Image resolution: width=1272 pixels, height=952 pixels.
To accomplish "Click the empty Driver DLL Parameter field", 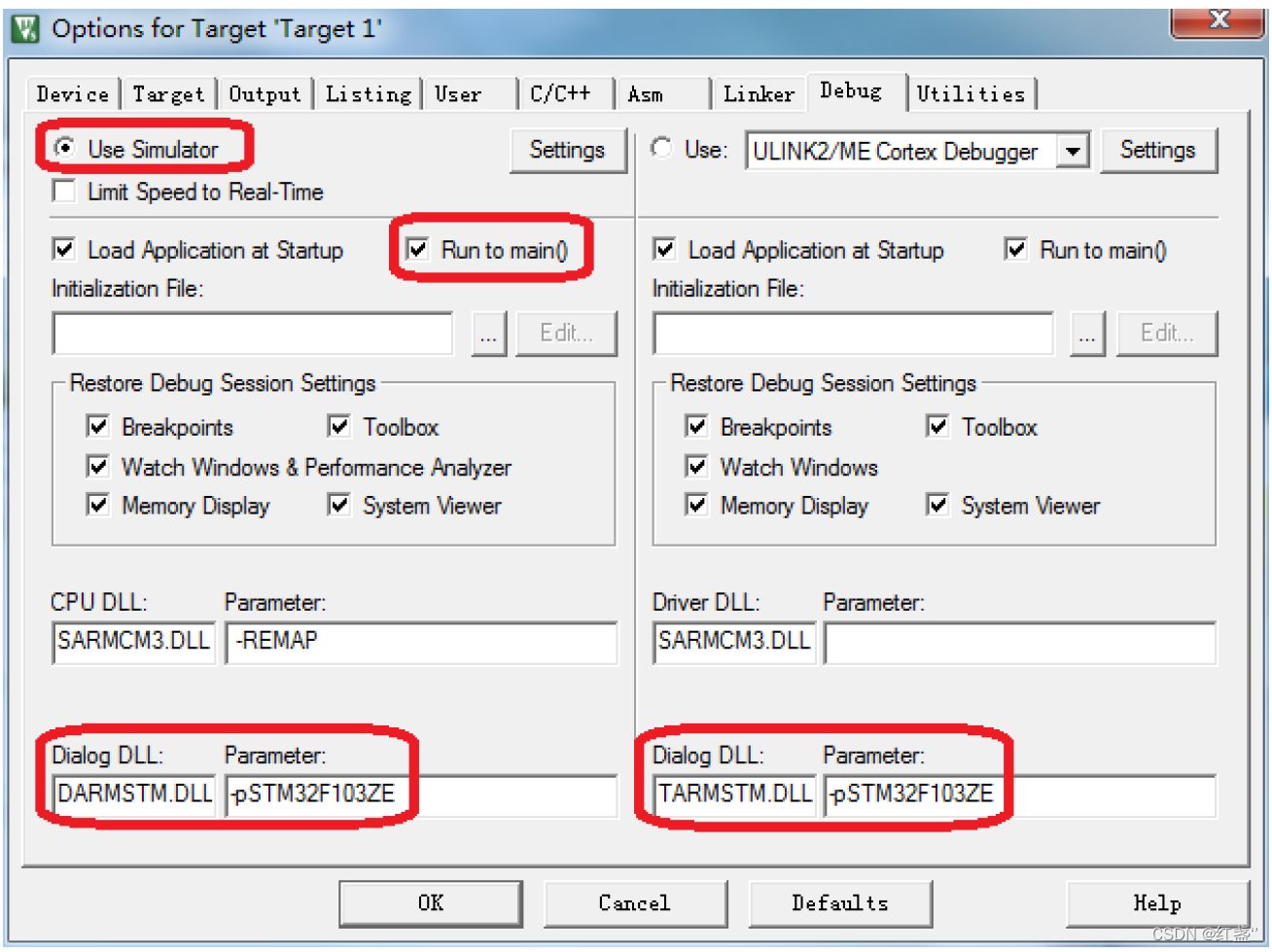I will click(x=1020, y=642).
